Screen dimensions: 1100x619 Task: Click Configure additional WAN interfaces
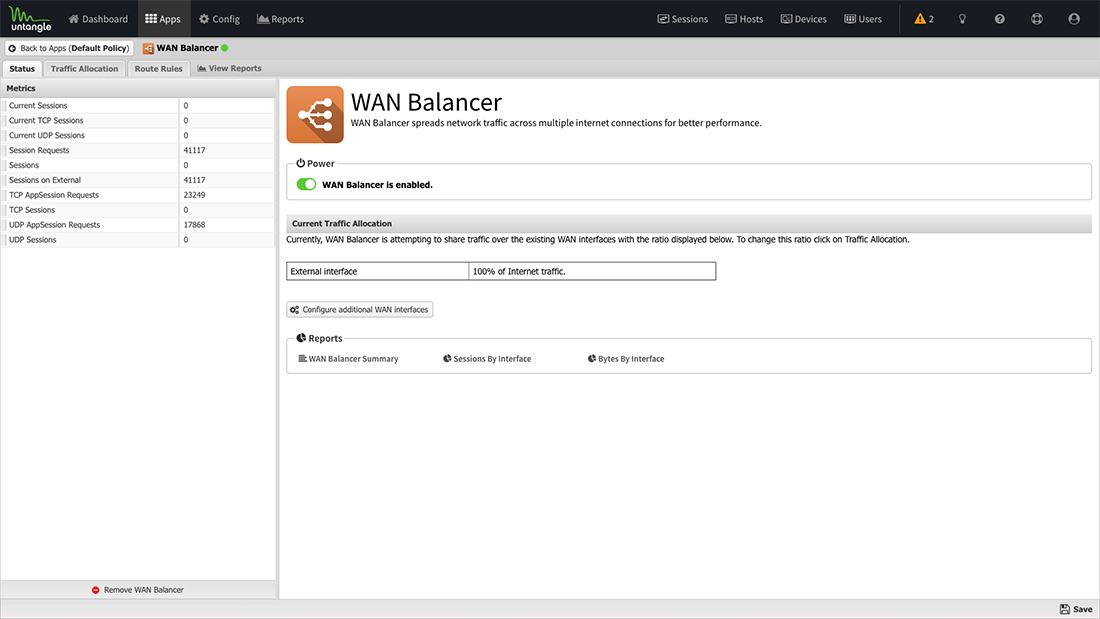click(x=359, y=310)
